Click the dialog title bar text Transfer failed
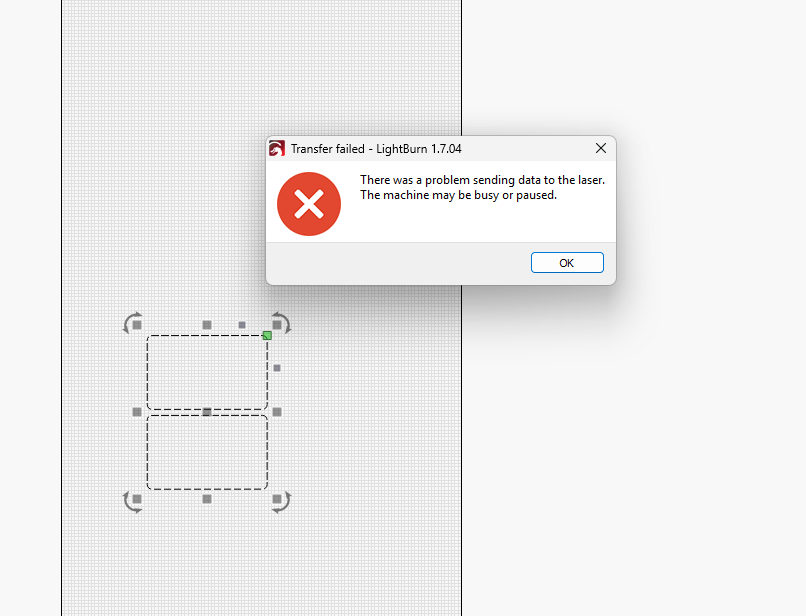This screenshot has width=806, height=616. (x=327, y=149)
